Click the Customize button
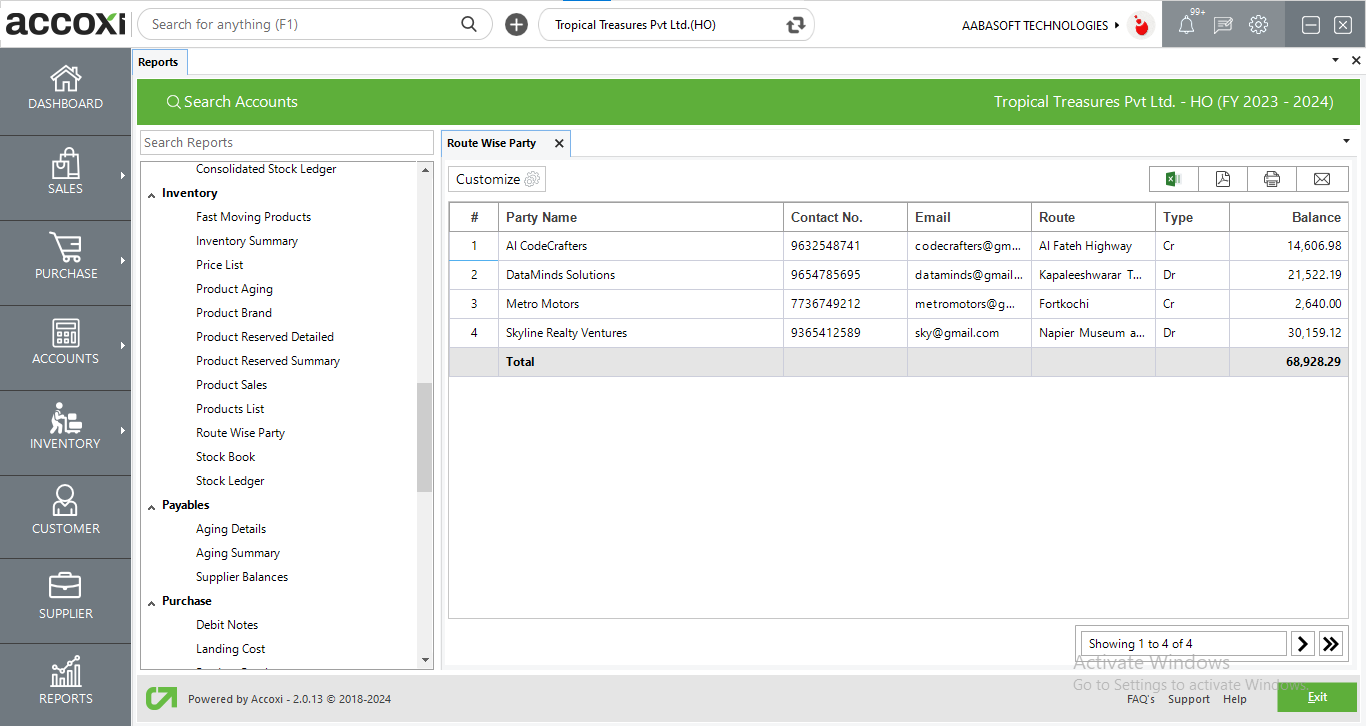Viewport: 1366px width, 726px height. pos(497,179)
